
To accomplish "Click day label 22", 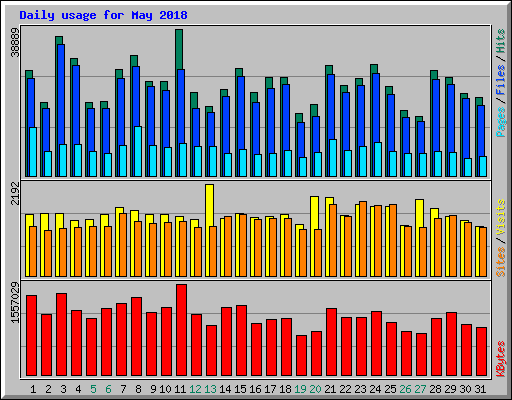I will [345, 389].
